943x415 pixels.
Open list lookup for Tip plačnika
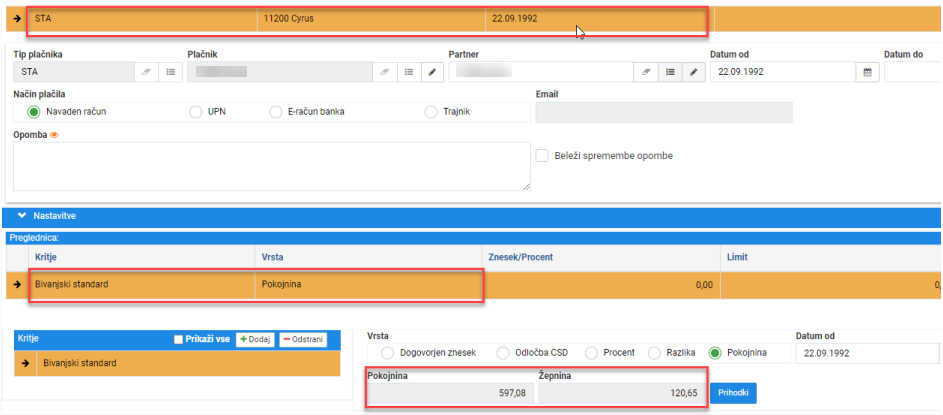pos(170,72)
